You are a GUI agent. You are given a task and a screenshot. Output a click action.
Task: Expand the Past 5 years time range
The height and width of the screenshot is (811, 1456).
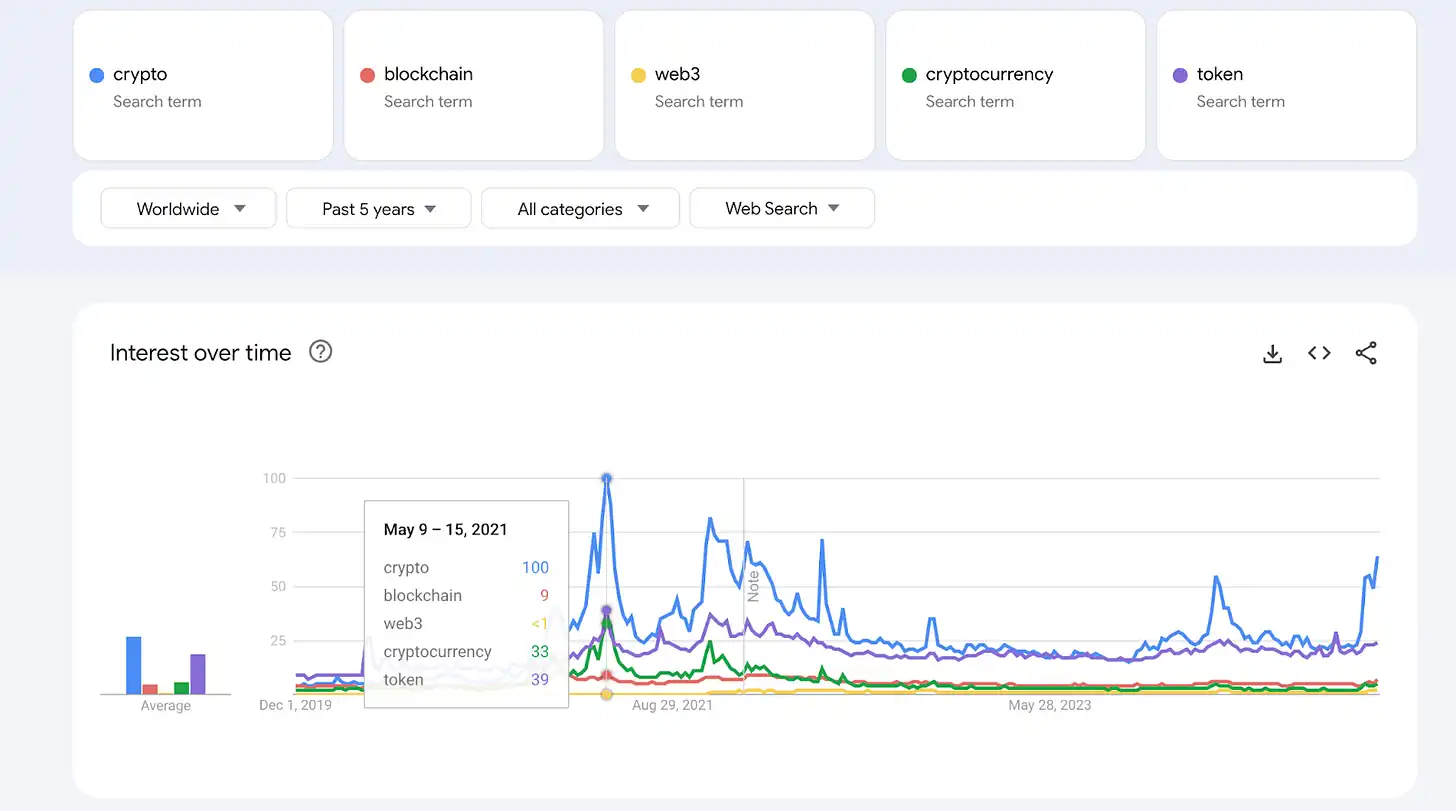point(378,209)
